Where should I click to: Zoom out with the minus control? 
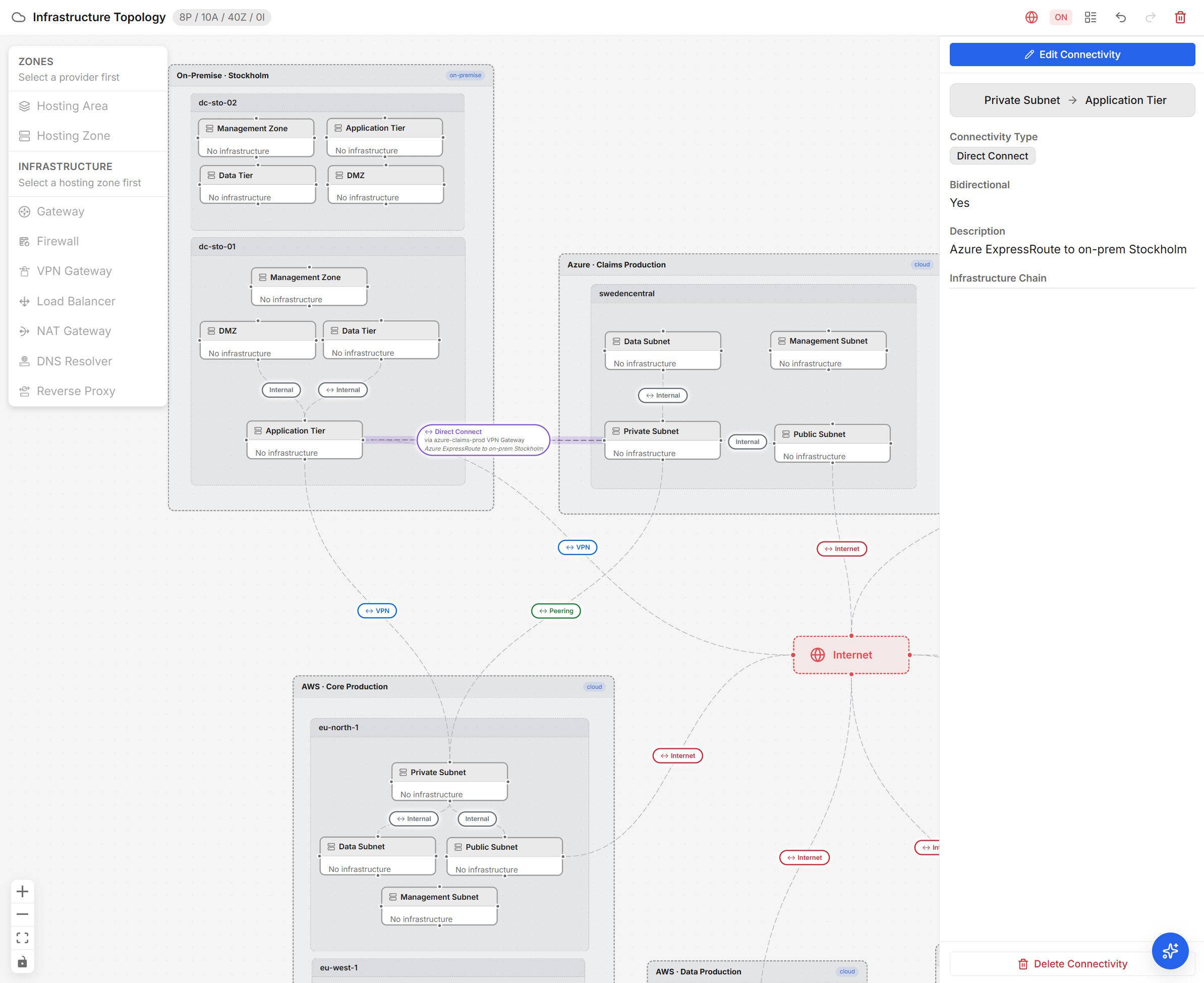pos(22,914)
